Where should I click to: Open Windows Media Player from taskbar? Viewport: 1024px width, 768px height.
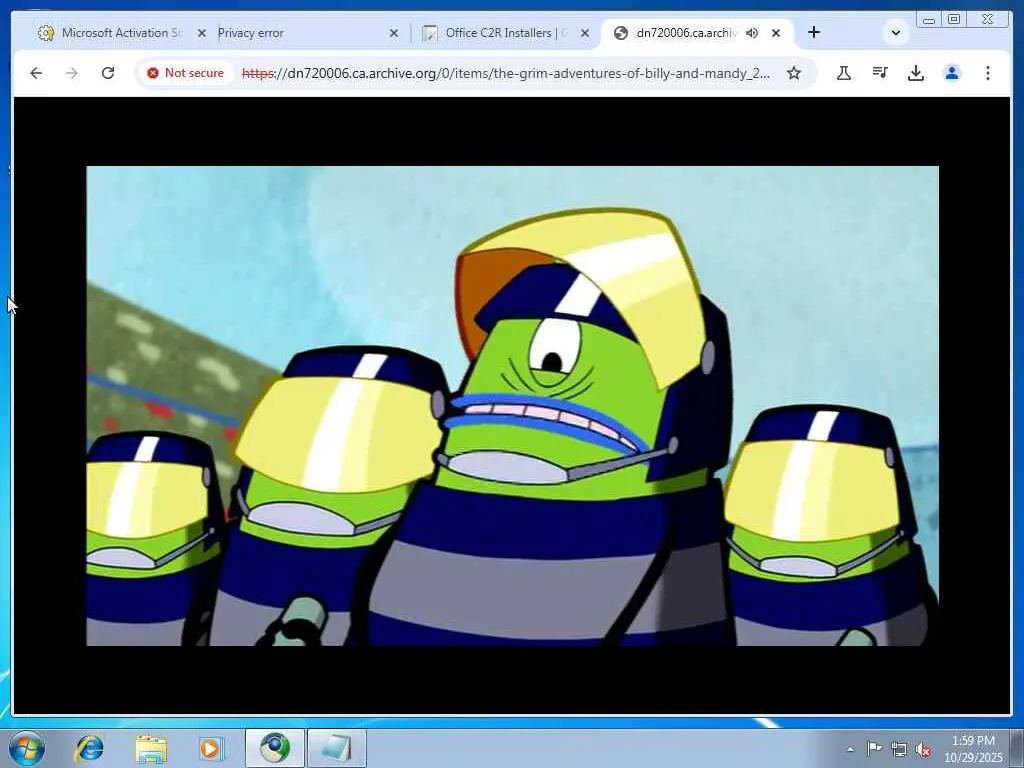pos(212,748)
